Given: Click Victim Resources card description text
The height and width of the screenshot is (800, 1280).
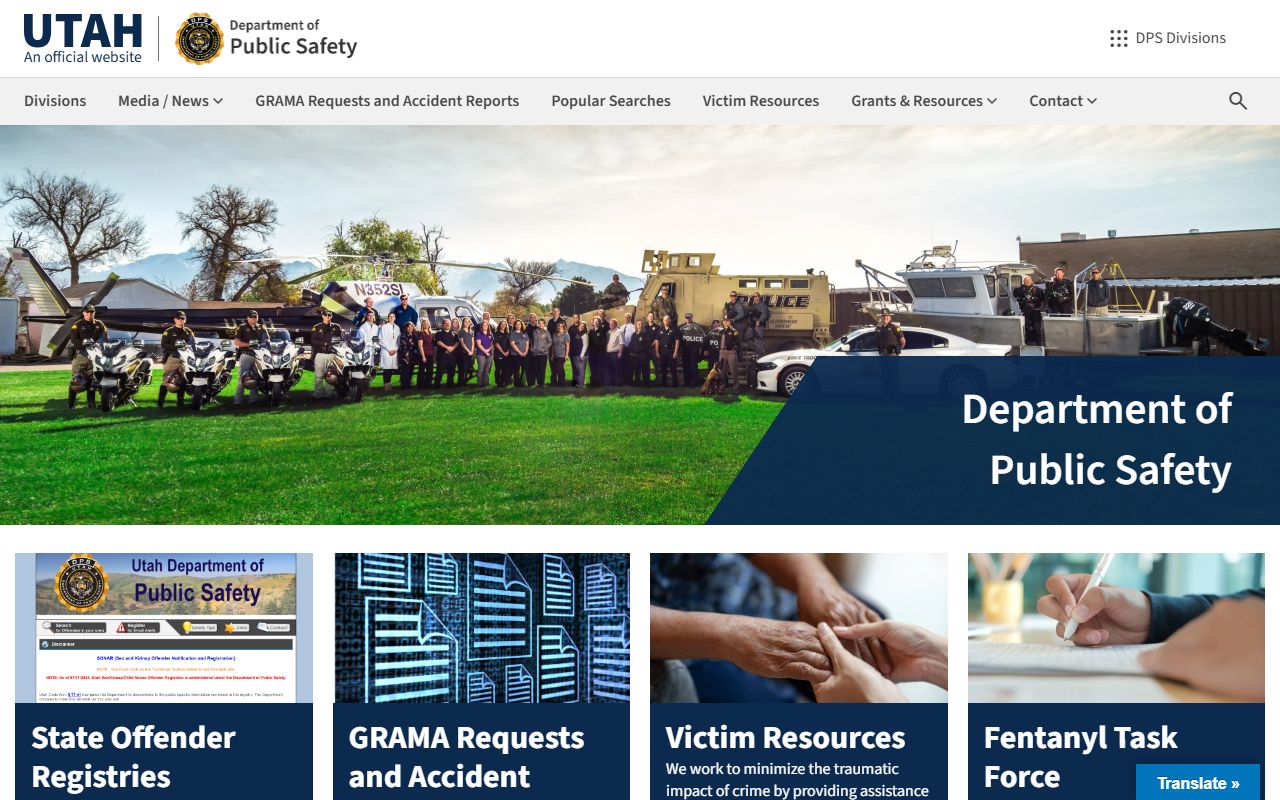Looking at the screenshot, I should pyautogui.click(x=797, y=780).
